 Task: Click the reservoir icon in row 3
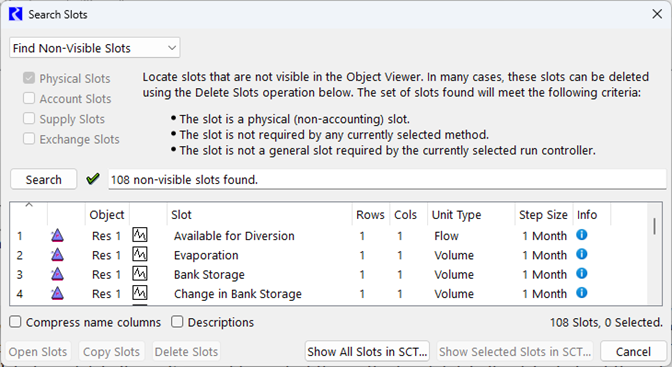(x=57, y=274)
